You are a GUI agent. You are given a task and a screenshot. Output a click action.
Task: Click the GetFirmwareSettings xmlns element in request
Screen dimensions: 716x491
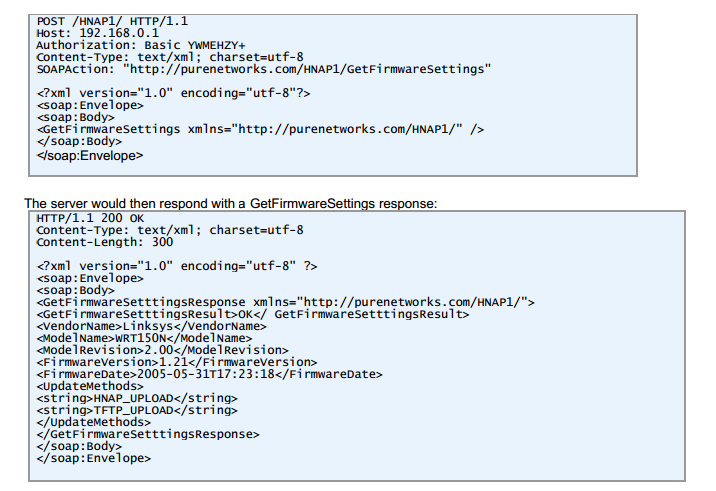coord(260,129)
